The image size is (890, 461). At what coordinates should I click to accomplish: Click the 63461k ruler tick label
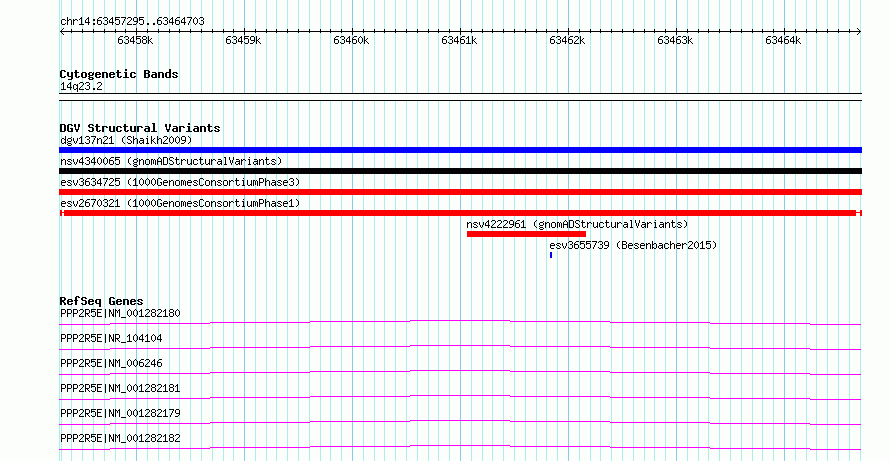point(459,40)
